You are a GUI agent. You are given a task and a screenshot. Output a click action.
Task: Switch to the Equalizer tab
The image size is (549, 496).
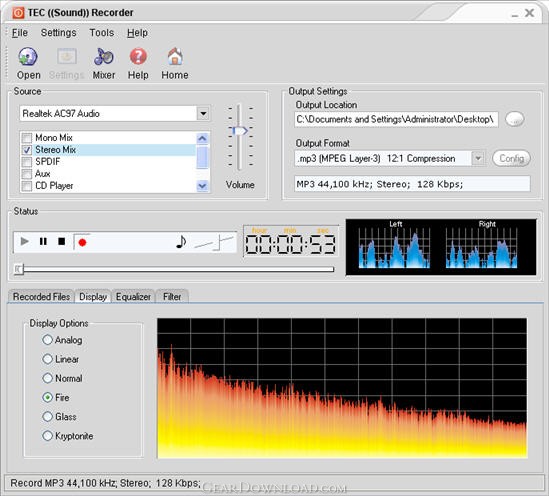tap(133, 296)
